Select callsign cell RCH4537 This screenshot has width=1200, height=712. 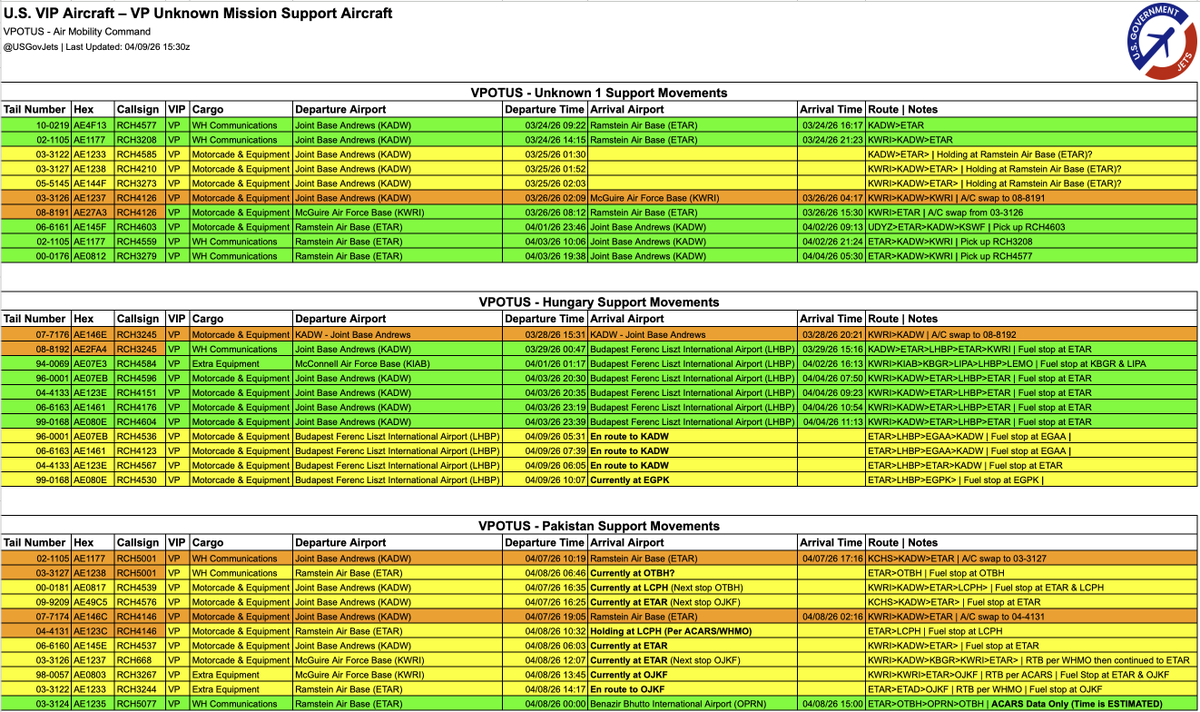138,646
